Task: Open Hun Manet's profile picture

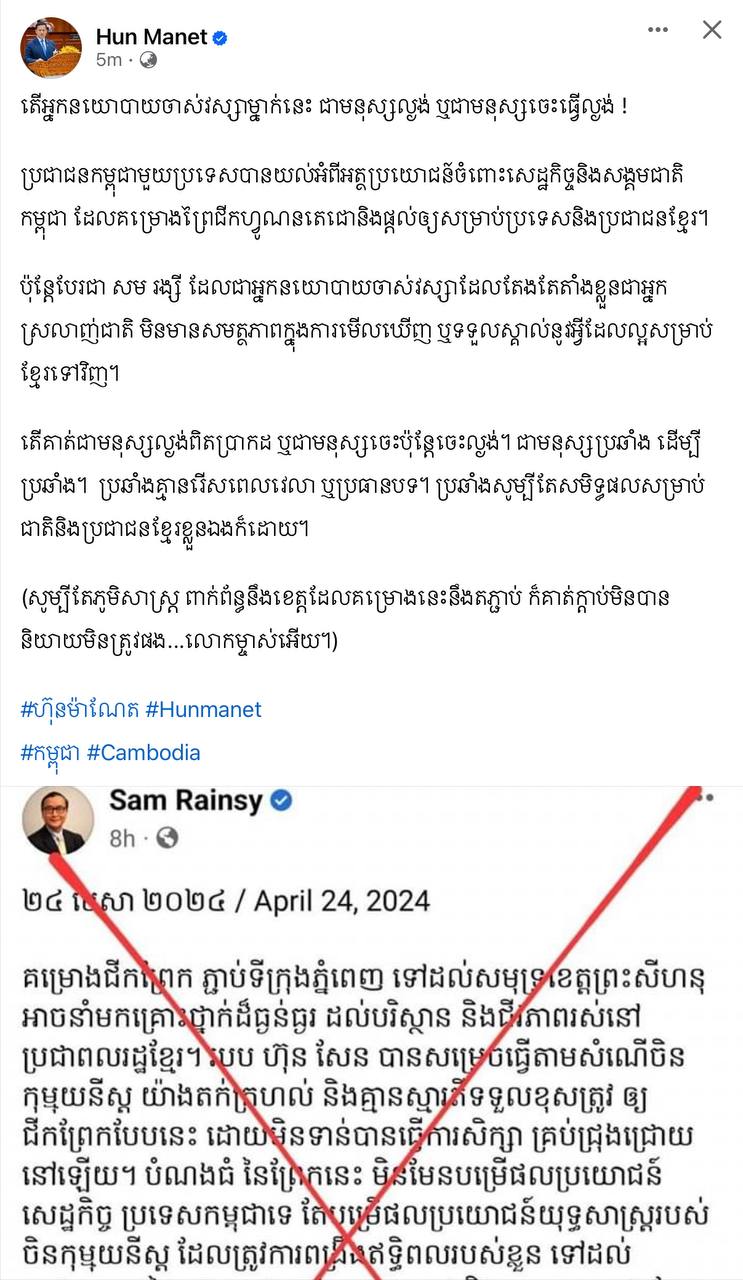Action: 51,47
